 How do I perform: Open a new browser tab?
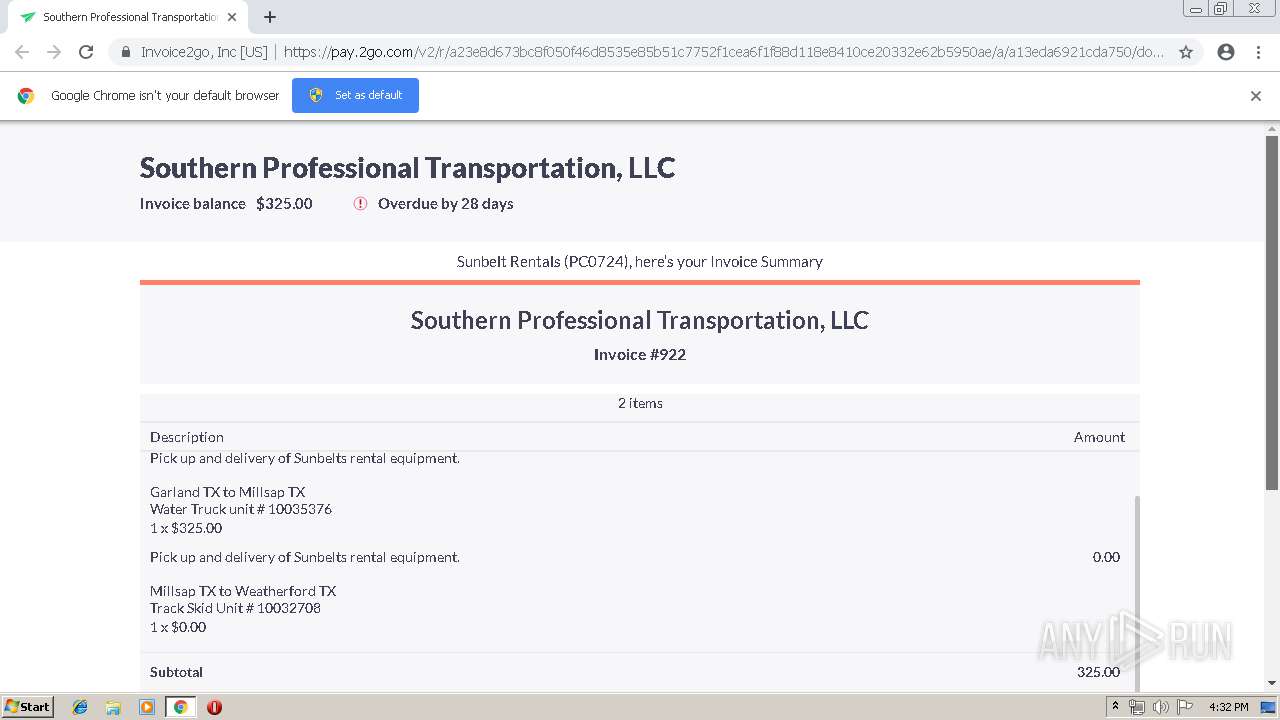click(270, 17)
